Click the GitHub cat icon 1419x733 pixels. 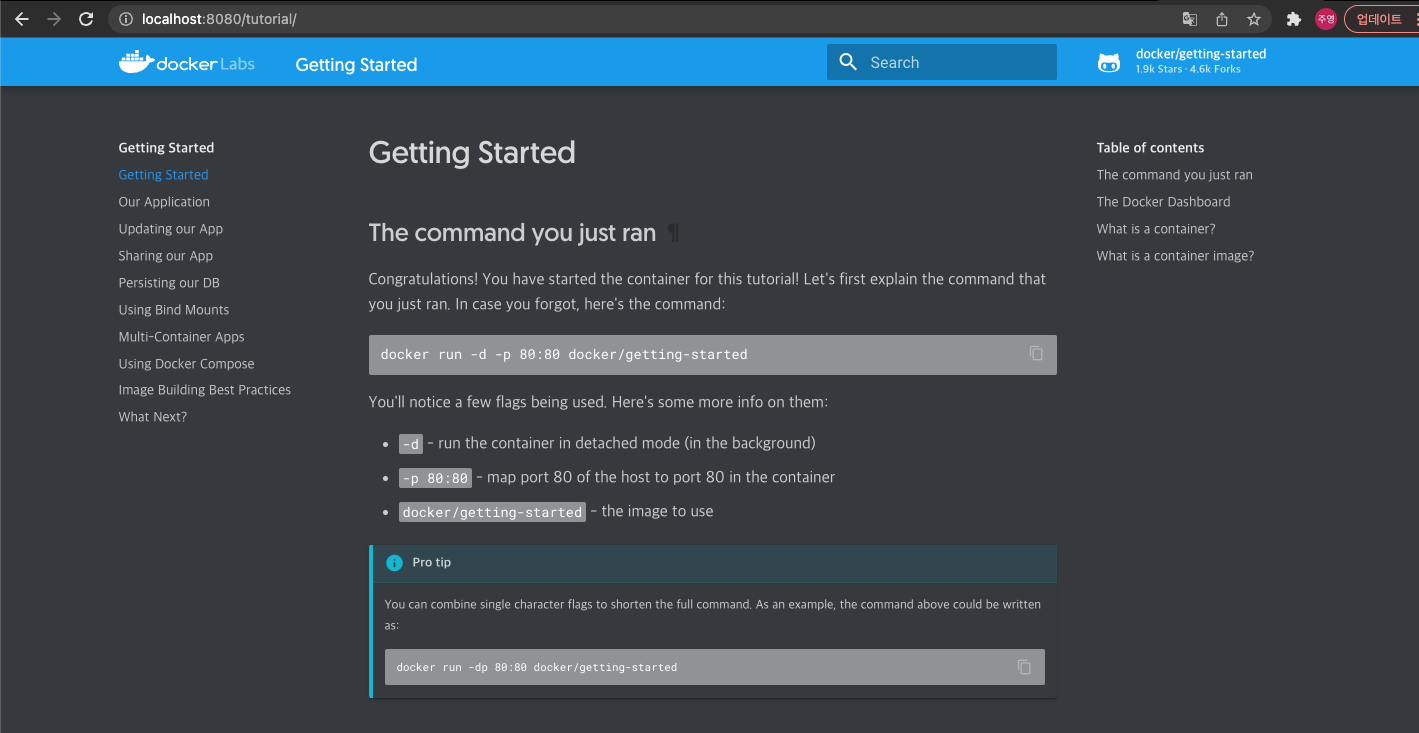[1109, 62]
